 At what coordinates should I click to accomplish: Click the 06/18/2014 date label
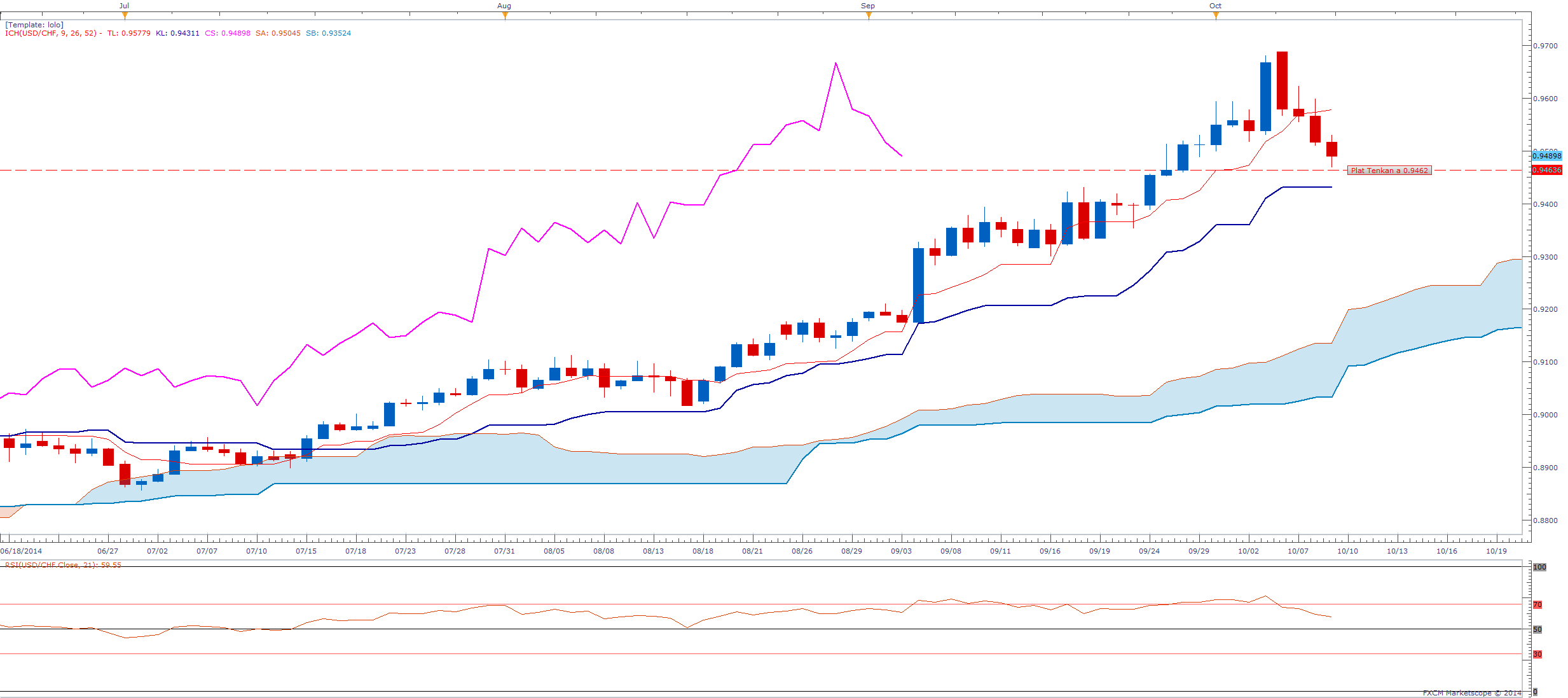coord(21,551)
